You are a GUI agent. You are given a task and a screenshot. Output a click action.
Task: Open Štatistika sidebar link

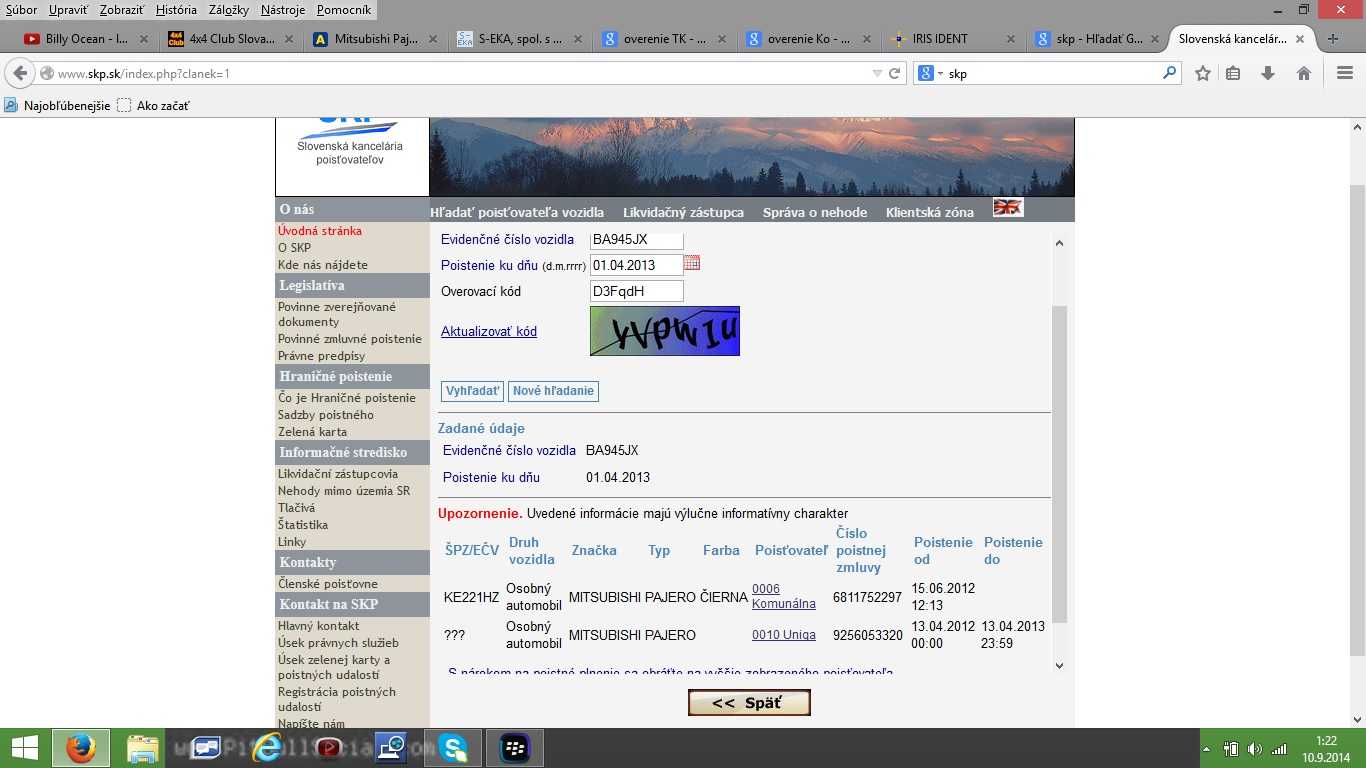pyautogui.click(x=303, y=525)
